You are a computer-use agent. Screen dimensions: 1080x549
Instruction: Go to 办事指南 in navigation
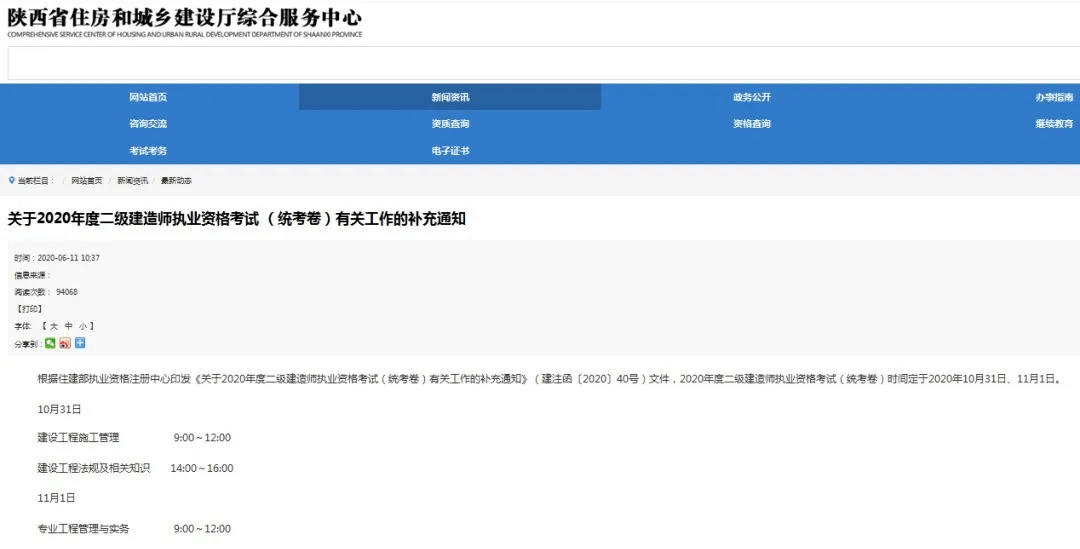click(1054, 97)
